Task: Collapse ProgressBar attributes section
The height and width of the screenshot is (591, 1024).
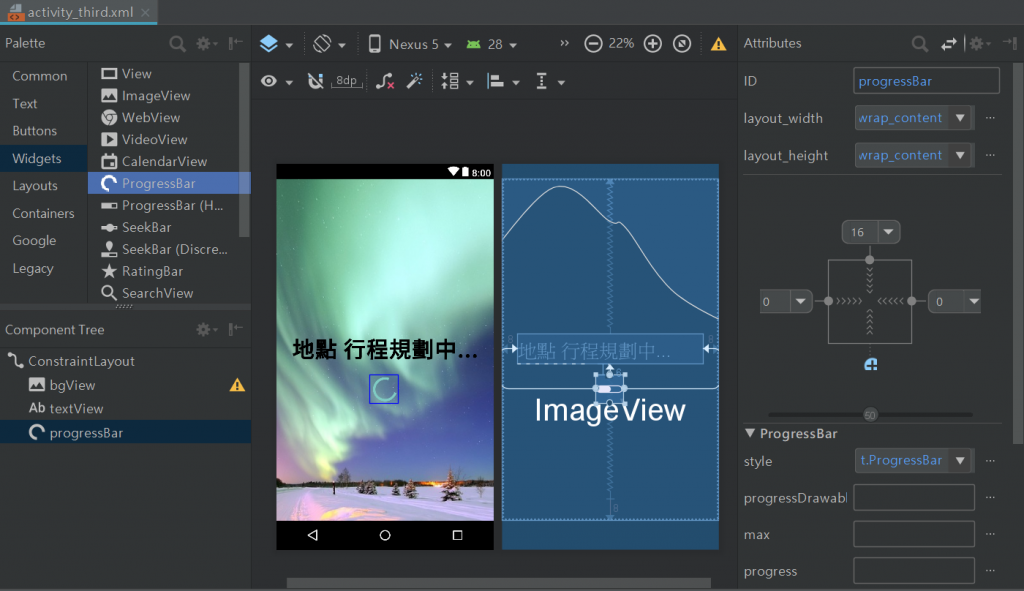Action: 750,433
